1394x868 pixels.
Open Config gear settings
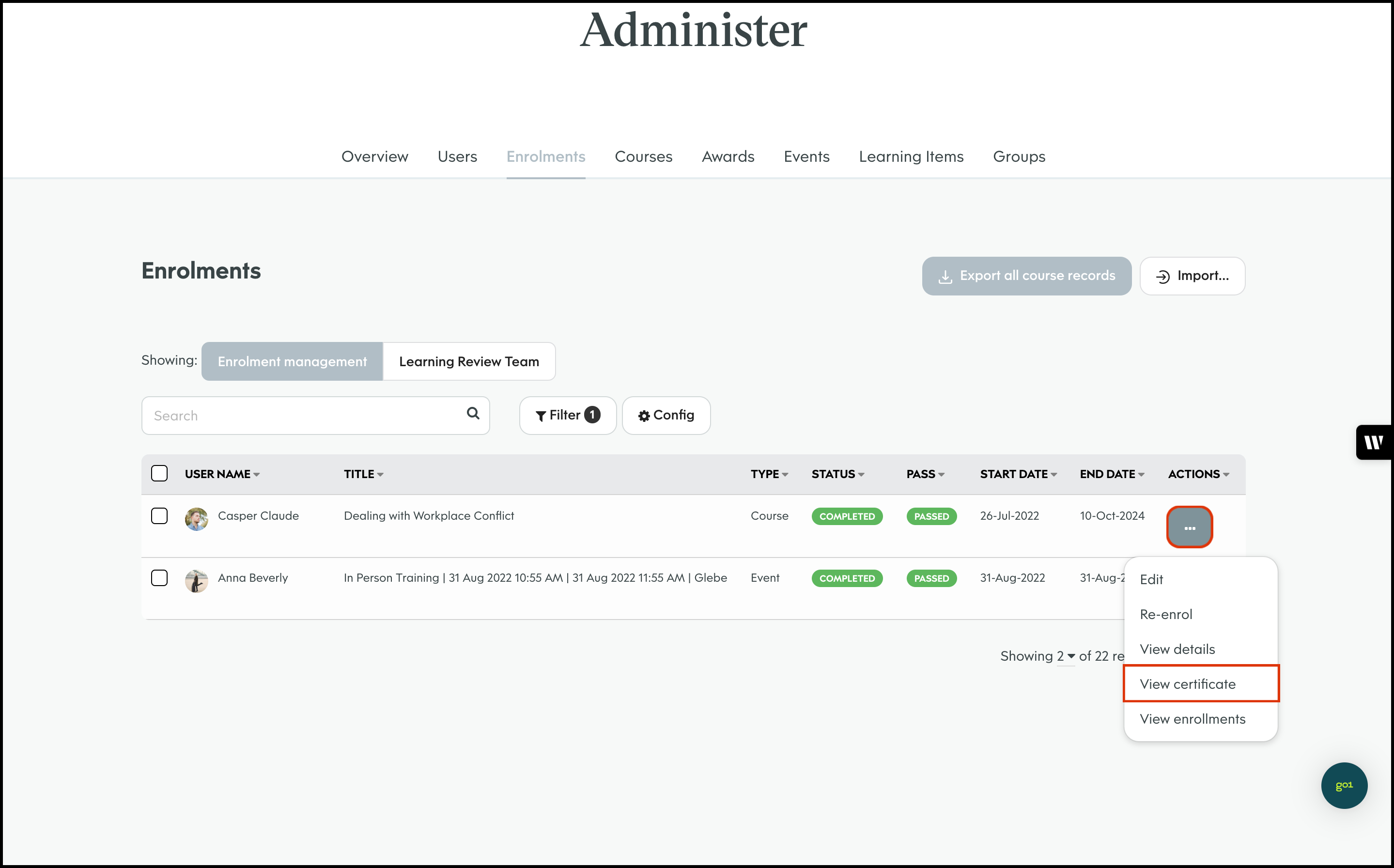[x=666, y=415]
